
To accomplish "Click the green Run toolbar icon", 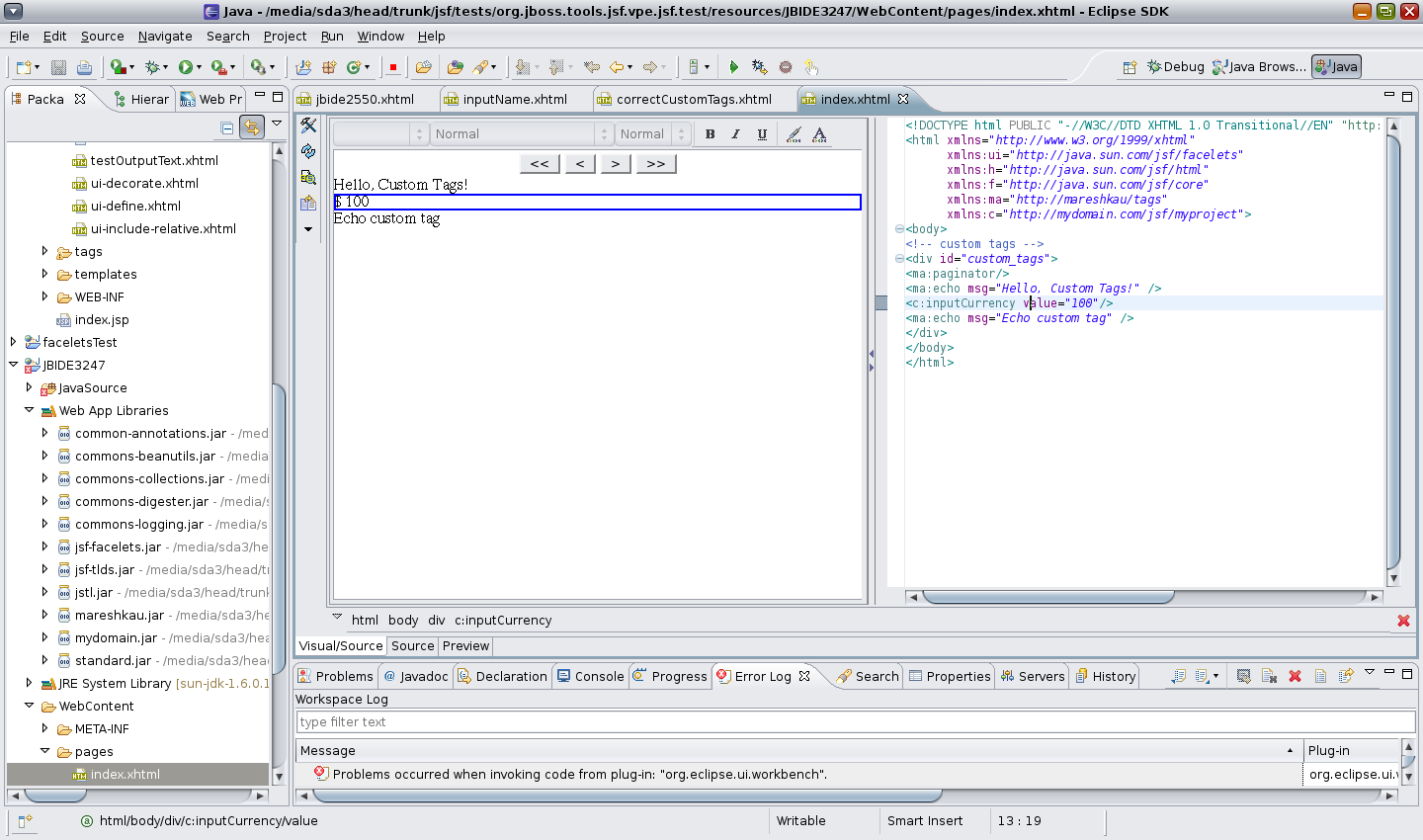I will (185, 67).
